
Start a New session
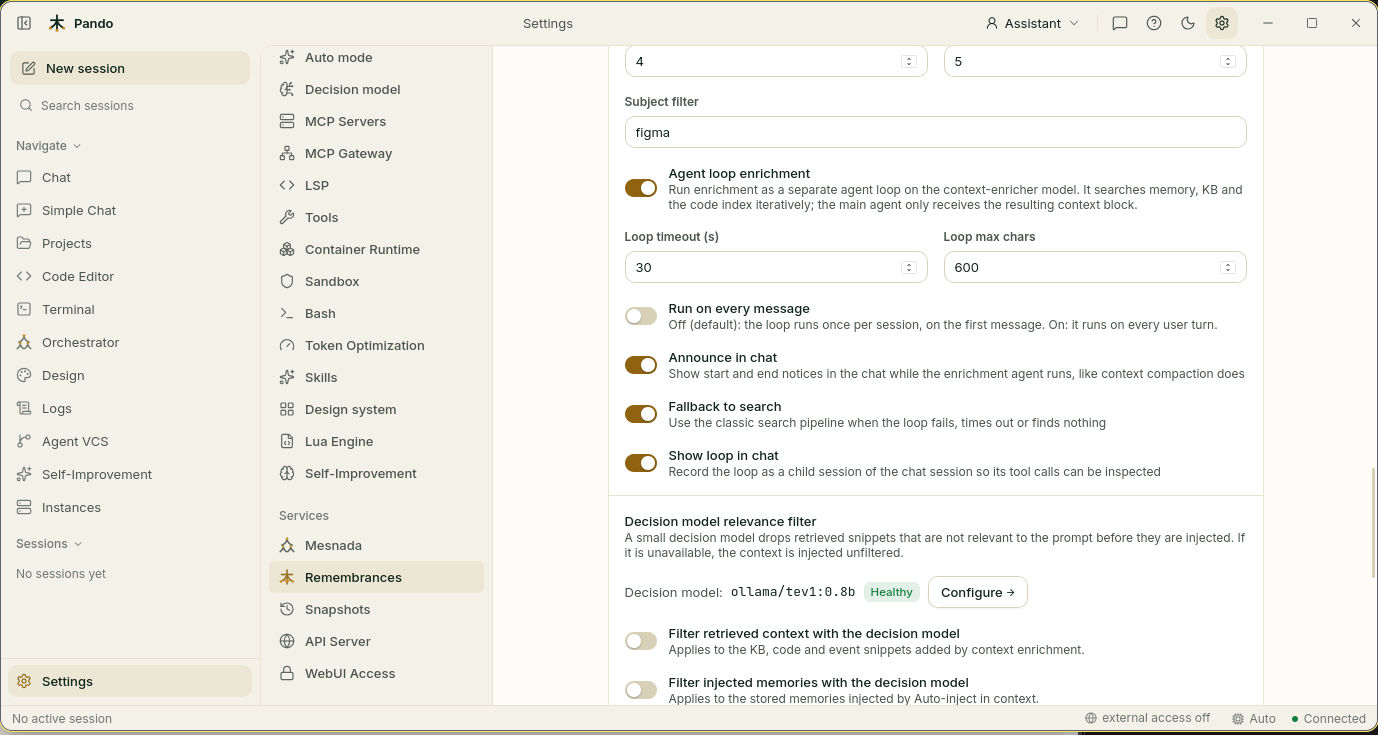[130, 68]
